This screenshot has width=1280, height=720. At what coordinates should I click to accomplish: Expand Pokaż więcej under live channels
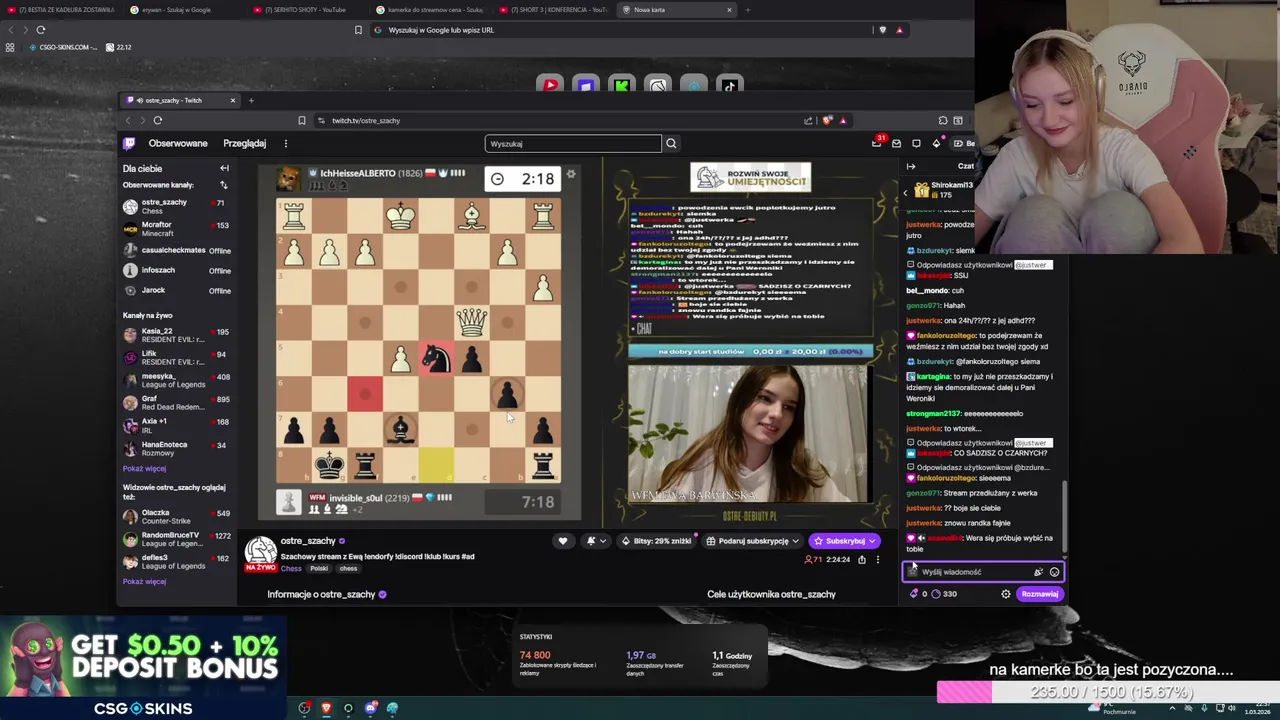(x=144, y=468)
